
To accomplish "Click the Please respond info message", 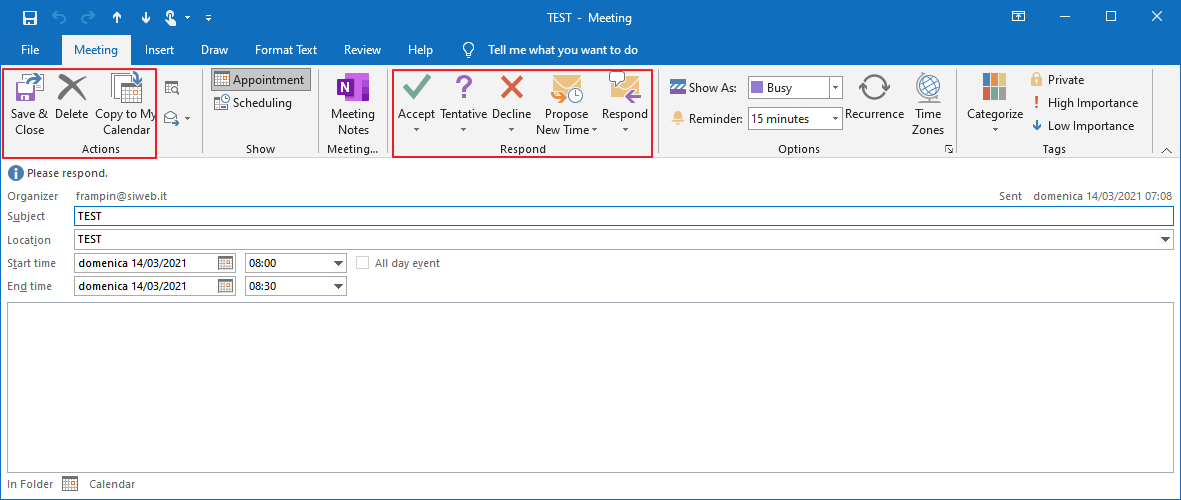I will tap(67, 173).
